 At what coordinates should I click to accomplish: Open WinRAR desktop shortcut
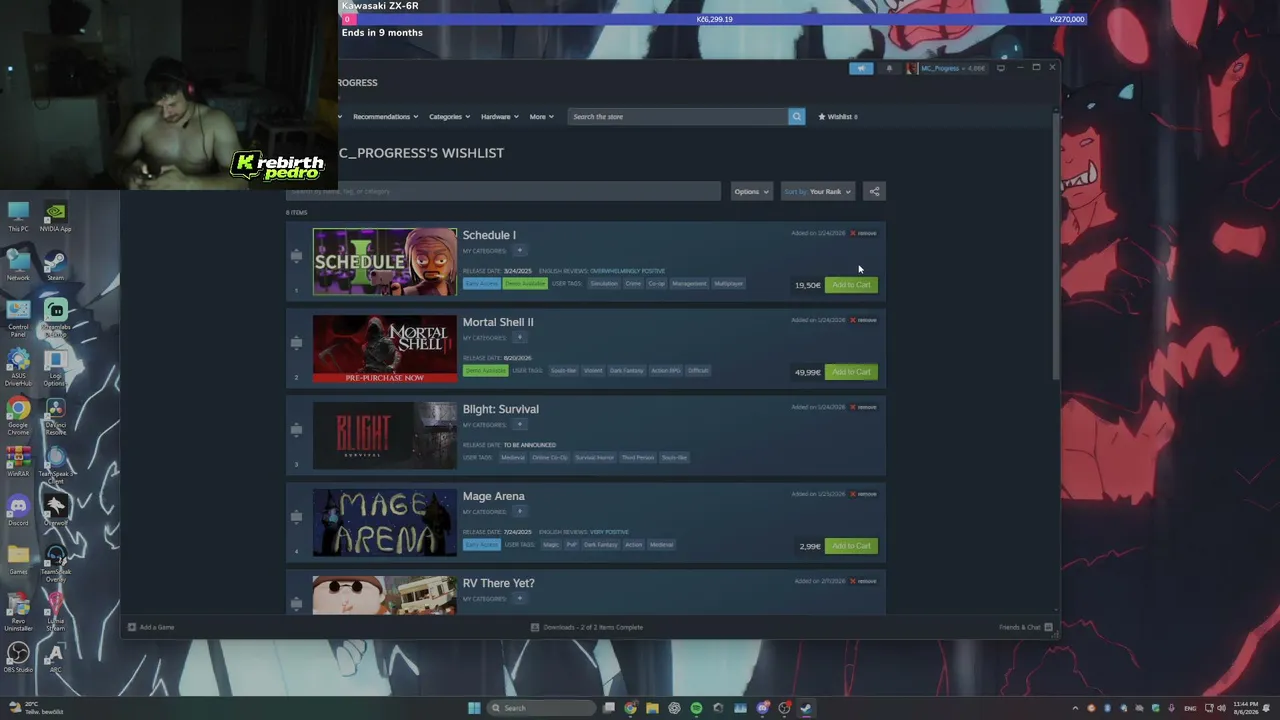click(x=18, y=461)
